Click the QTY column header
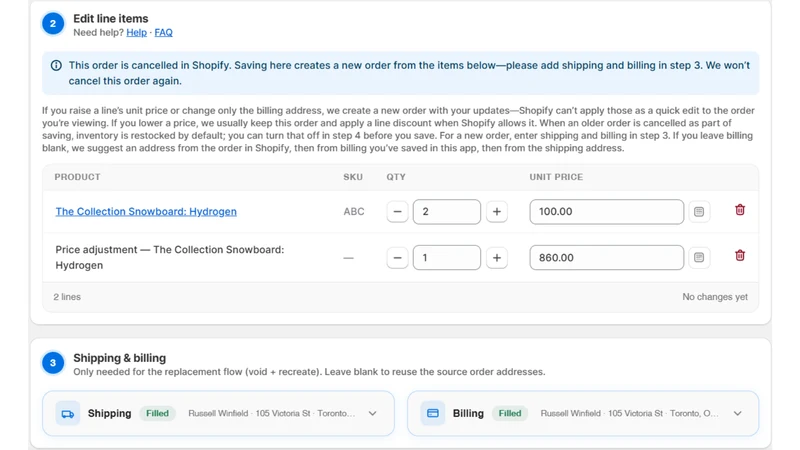Image resolution: width=800 pixels, height=450 pixels. click(396, 177)
